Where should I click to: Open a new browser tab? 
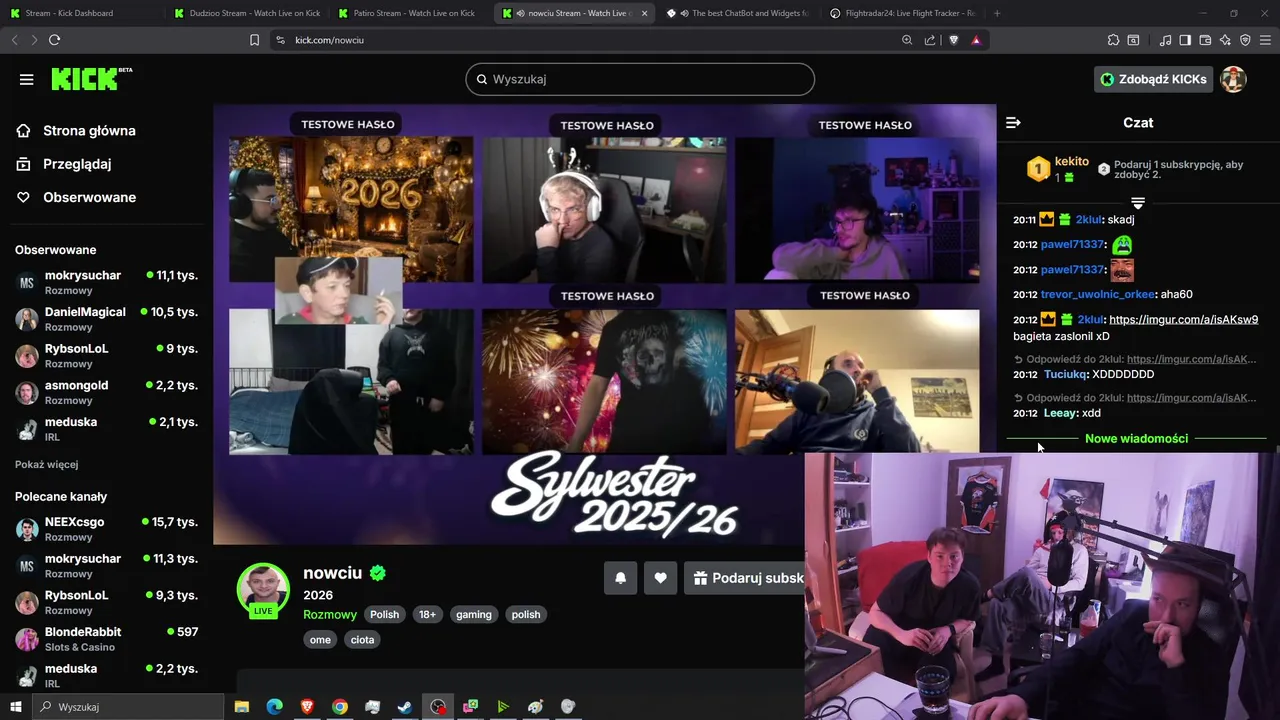tap(997, 13)
